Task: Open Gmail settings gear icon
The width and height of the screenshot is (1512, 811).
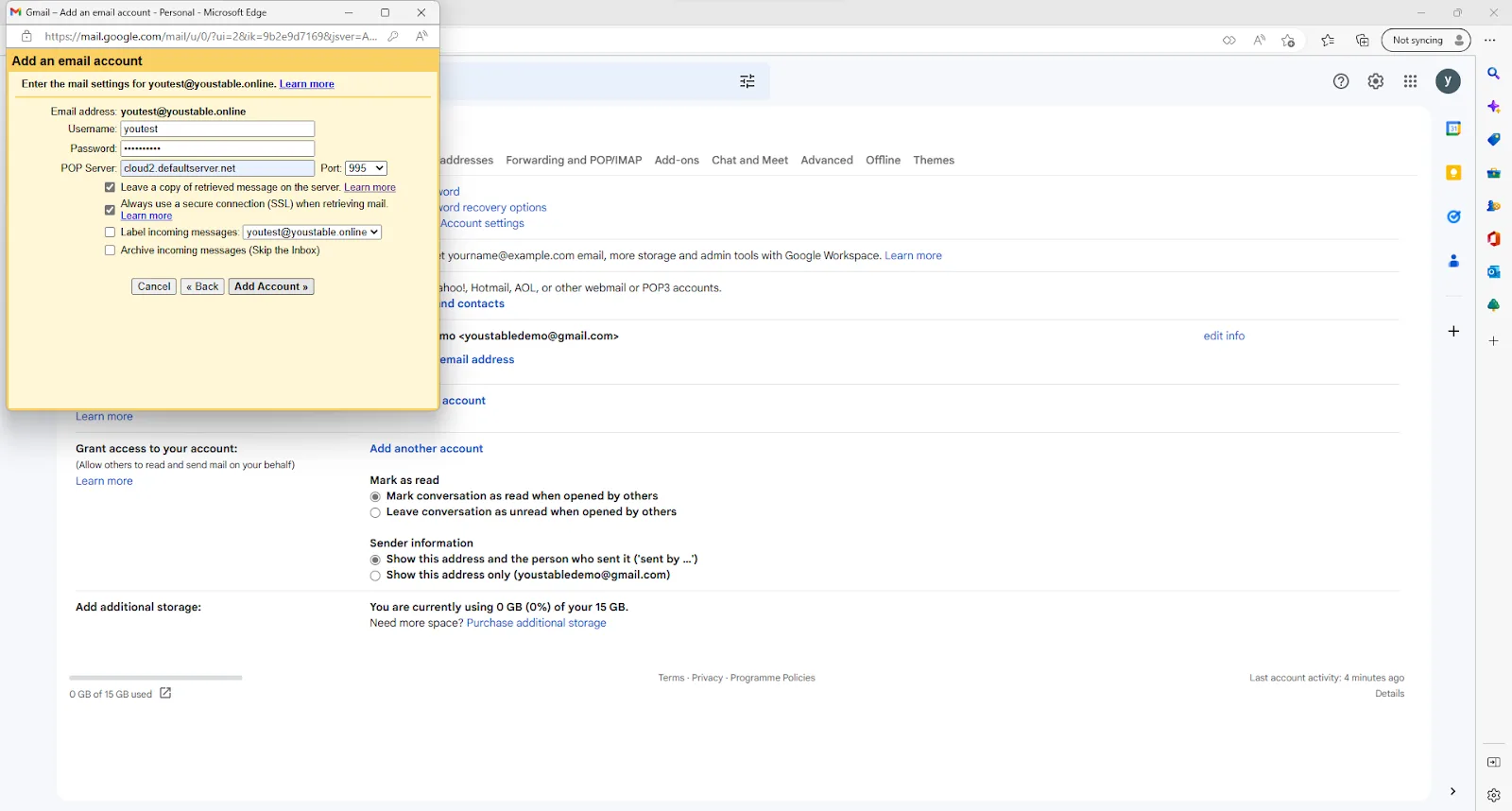Action: tap(1376, 81)
